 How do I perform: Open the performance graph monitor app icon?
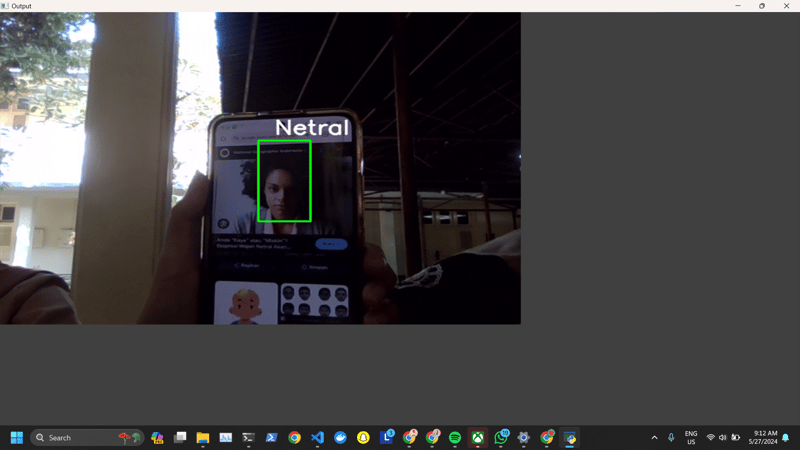click(x=226, y=438)
